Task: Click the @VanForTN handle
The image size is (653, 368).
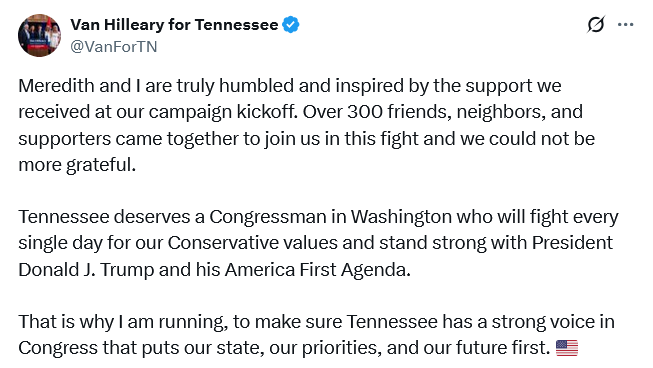Action: click(114, 47)
